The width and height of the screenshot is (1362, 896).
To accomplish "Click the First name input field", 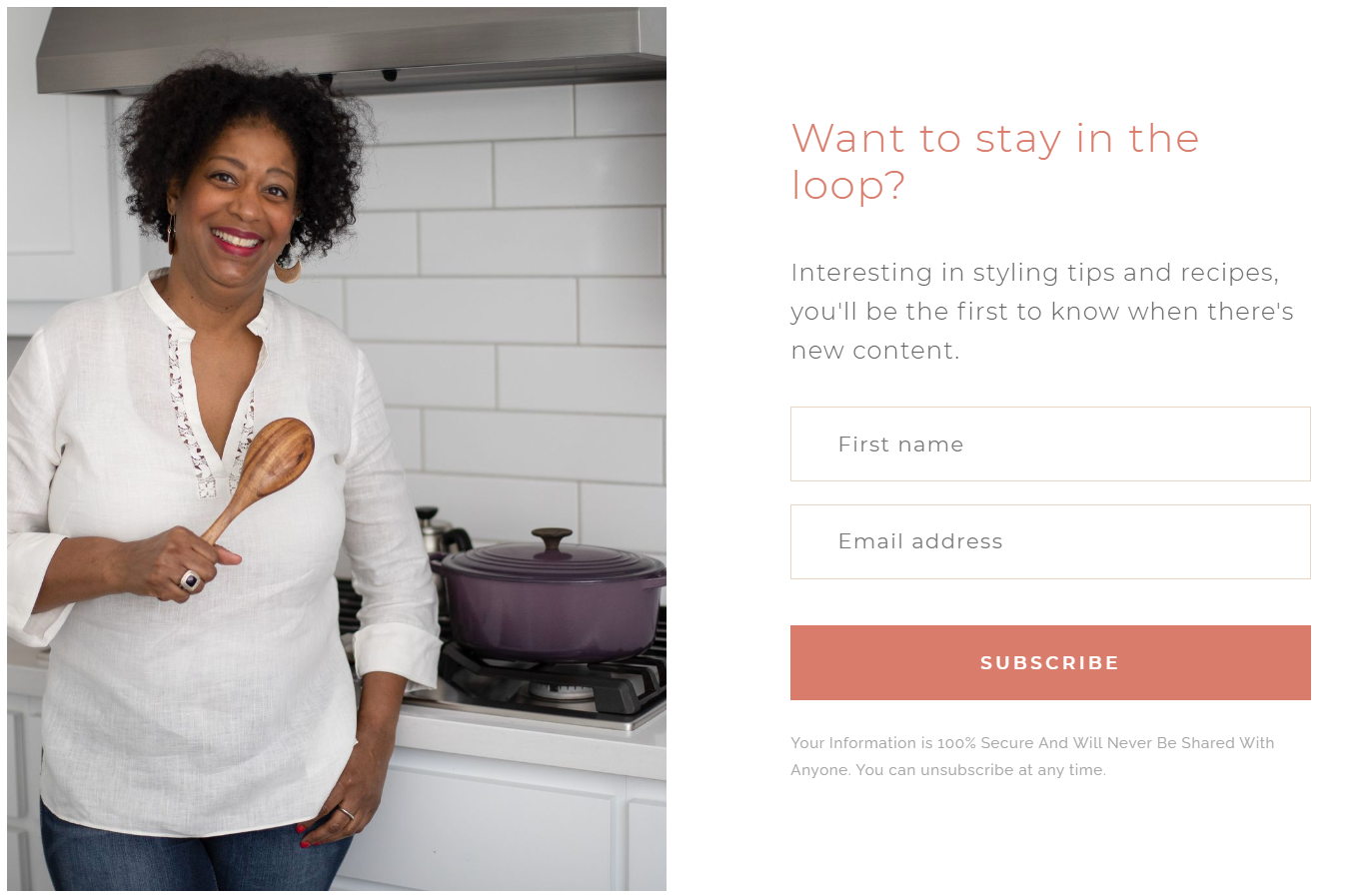I will (1050, 444).
